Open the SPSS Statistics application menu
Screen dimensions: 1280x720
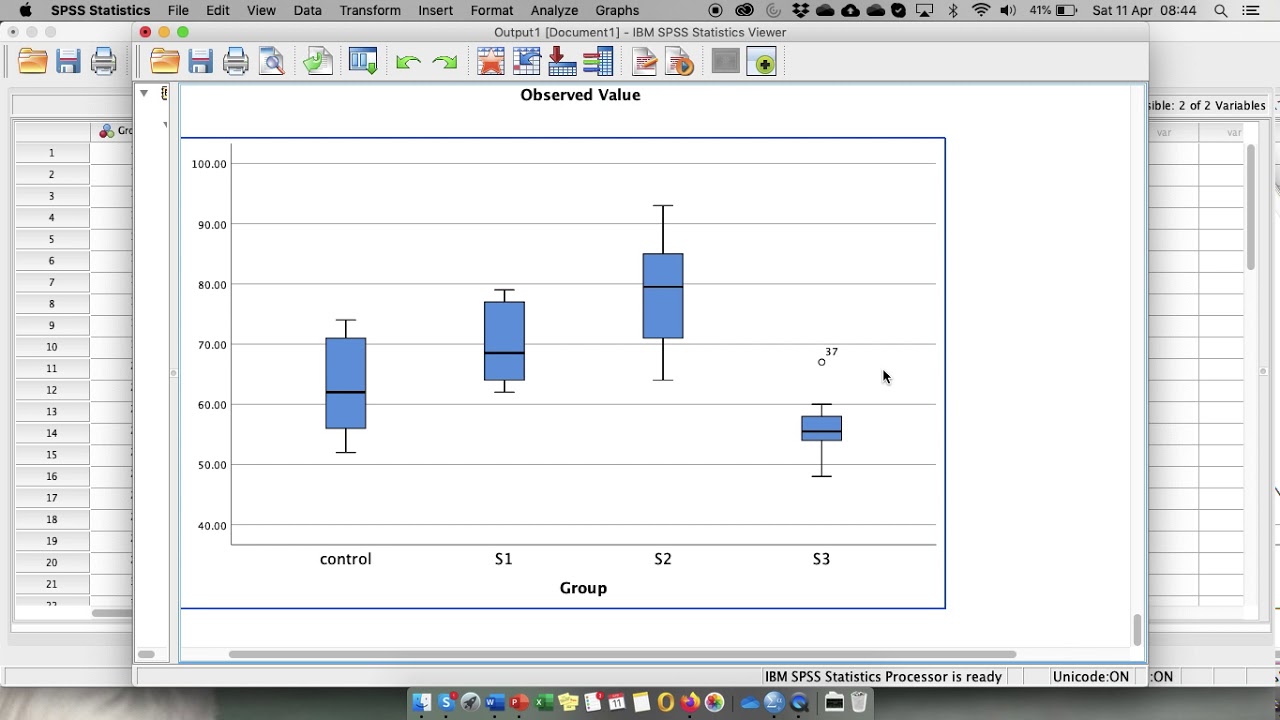point(100,10)
